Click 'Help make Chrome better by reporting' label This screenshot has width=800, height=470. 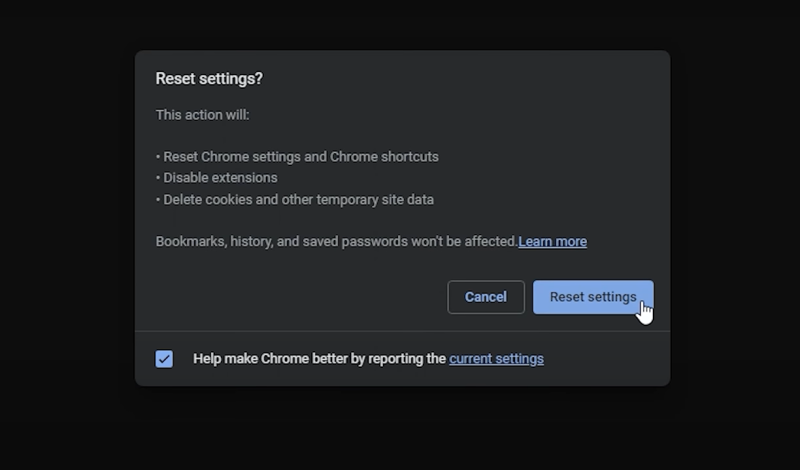pyautogui.click(x=320, y=359)
